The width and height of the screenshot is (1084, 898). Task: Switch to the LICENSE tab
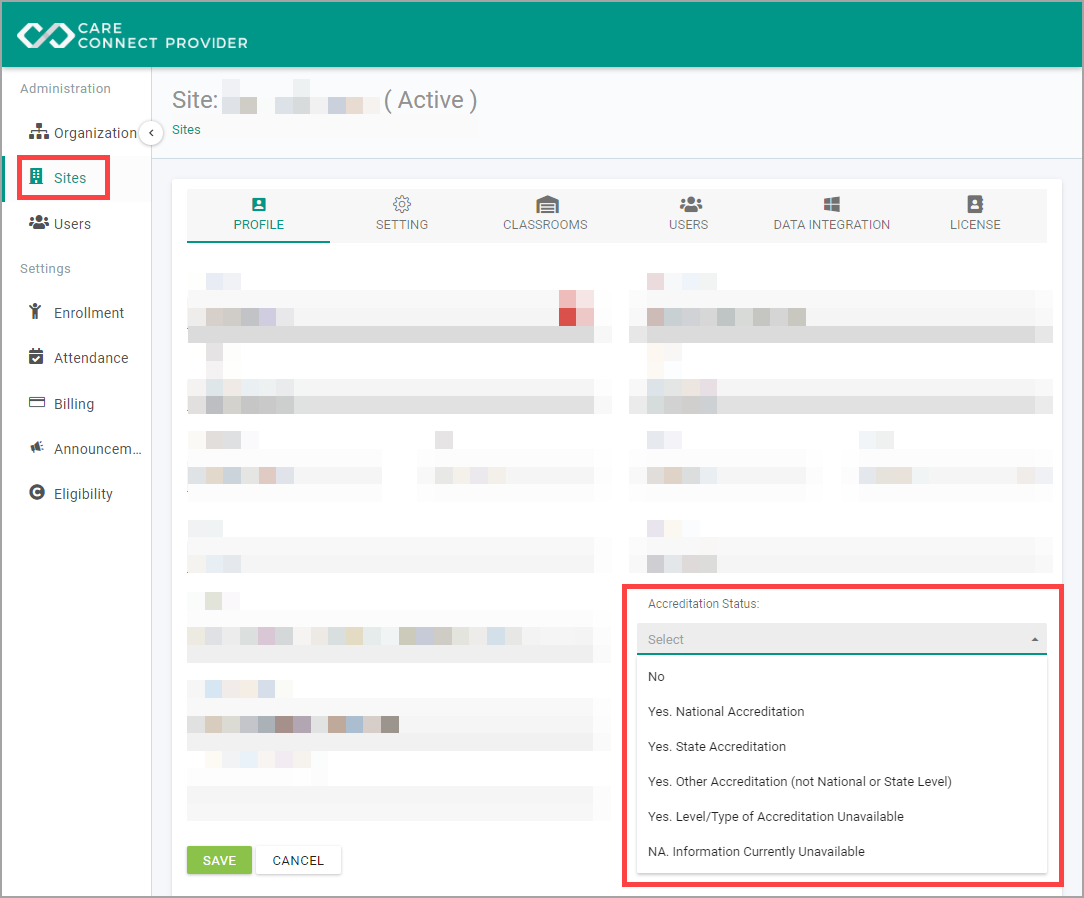tap(975, 215)
